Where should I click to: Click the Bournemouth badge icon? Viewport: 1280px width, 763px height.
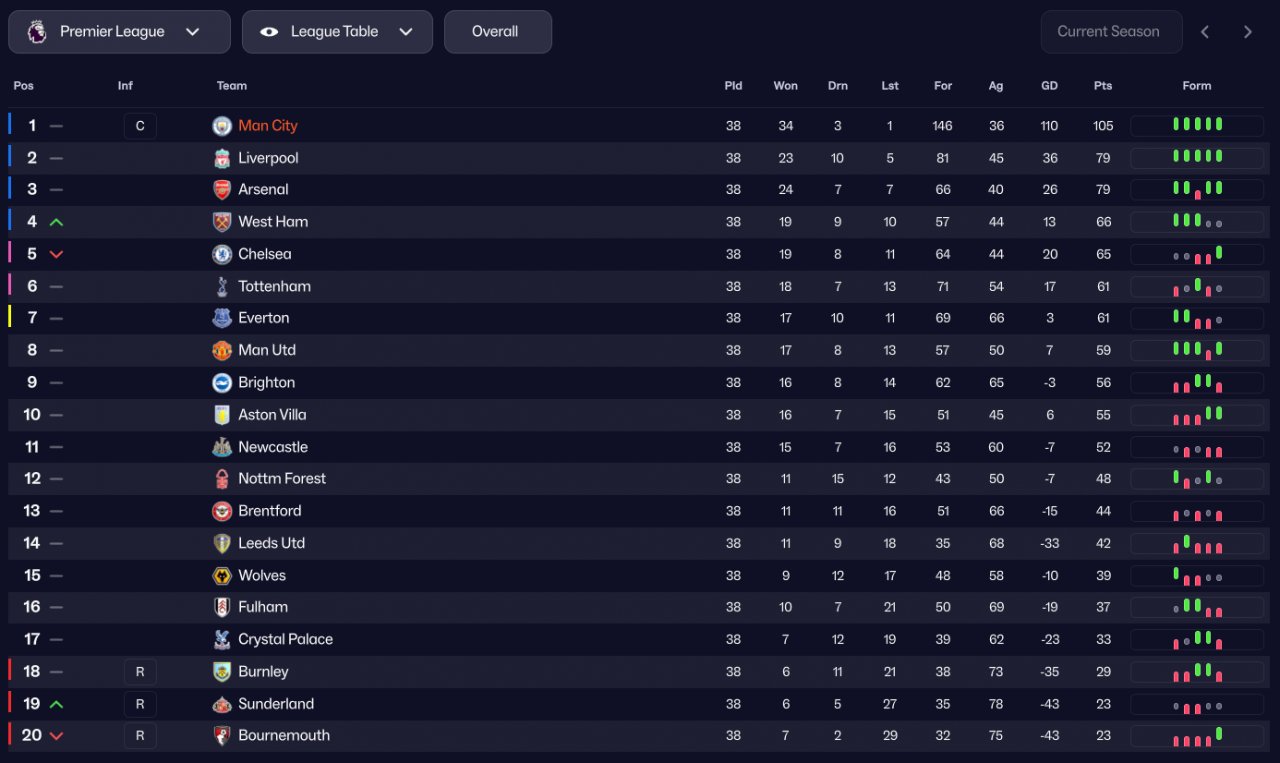222,736
